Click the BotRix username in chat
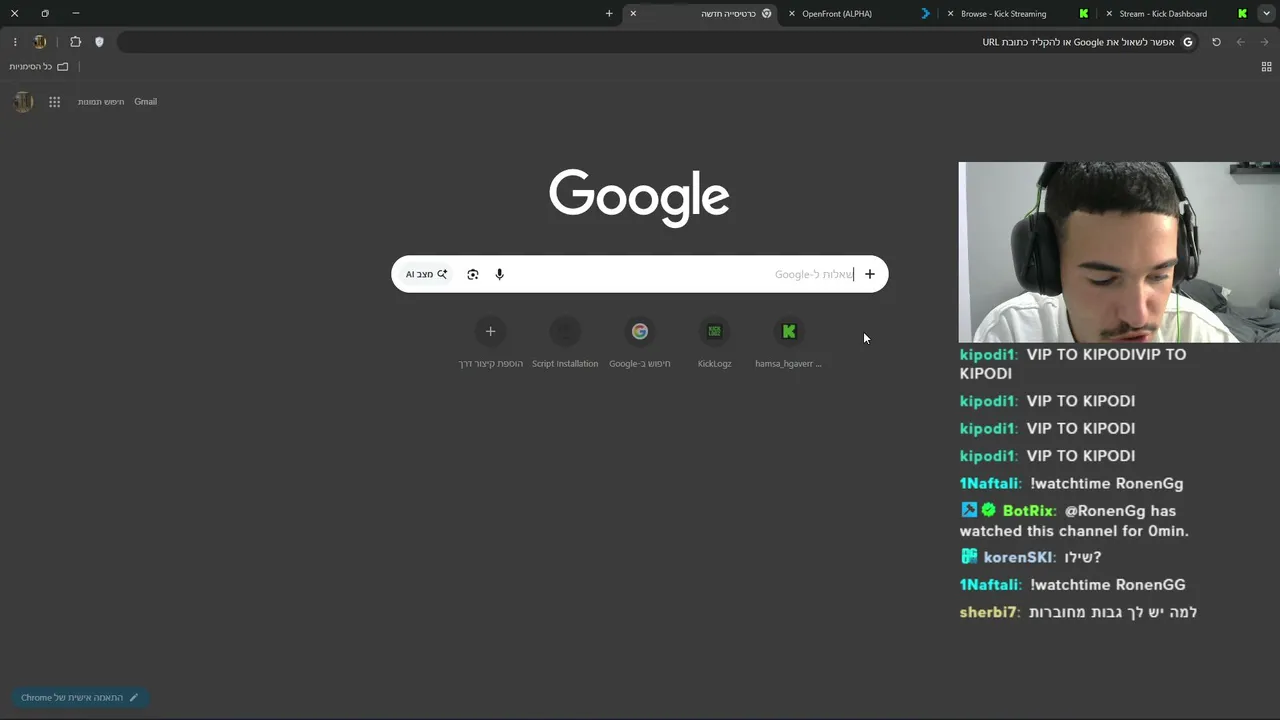The width and height of the screenshot is (1280, 720). pos(1028,511)
